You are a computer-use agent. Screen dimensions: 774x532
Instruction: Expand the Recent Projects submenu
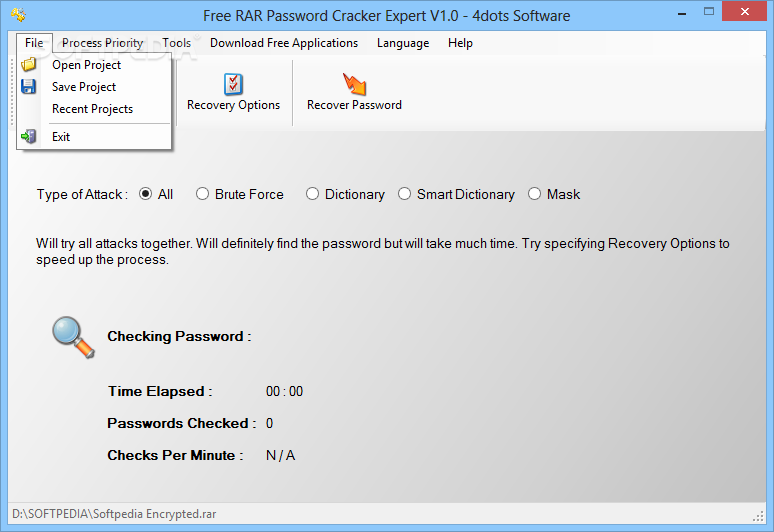94,109
